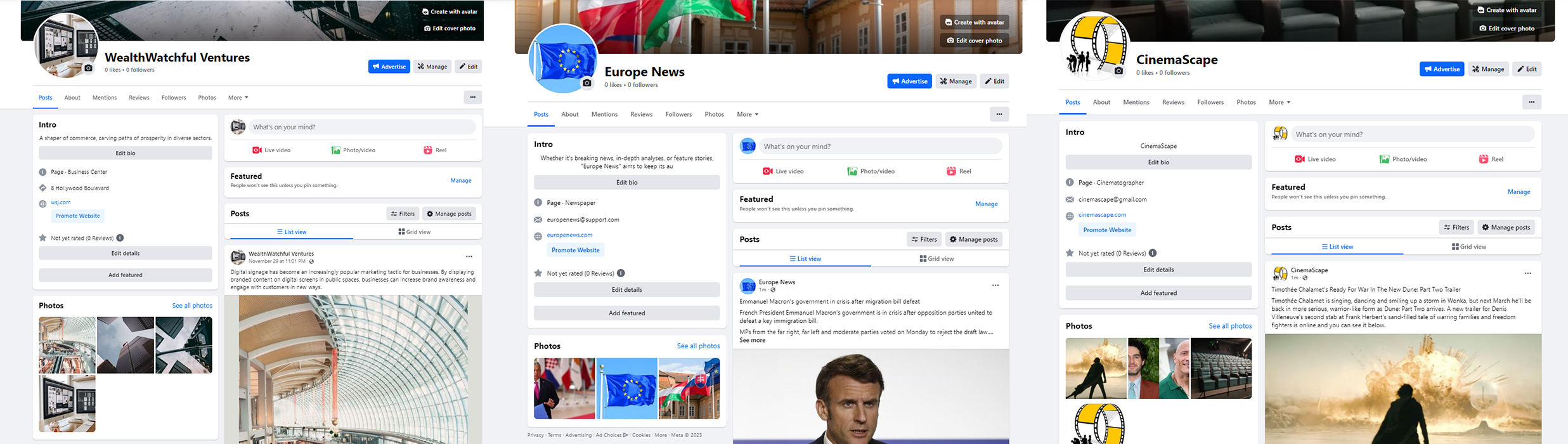Click Reel on CinemaScape page
Image resolution: width=1568 pixels, height=444 pixels.
pyautogui.click(x=1491, y=159)
